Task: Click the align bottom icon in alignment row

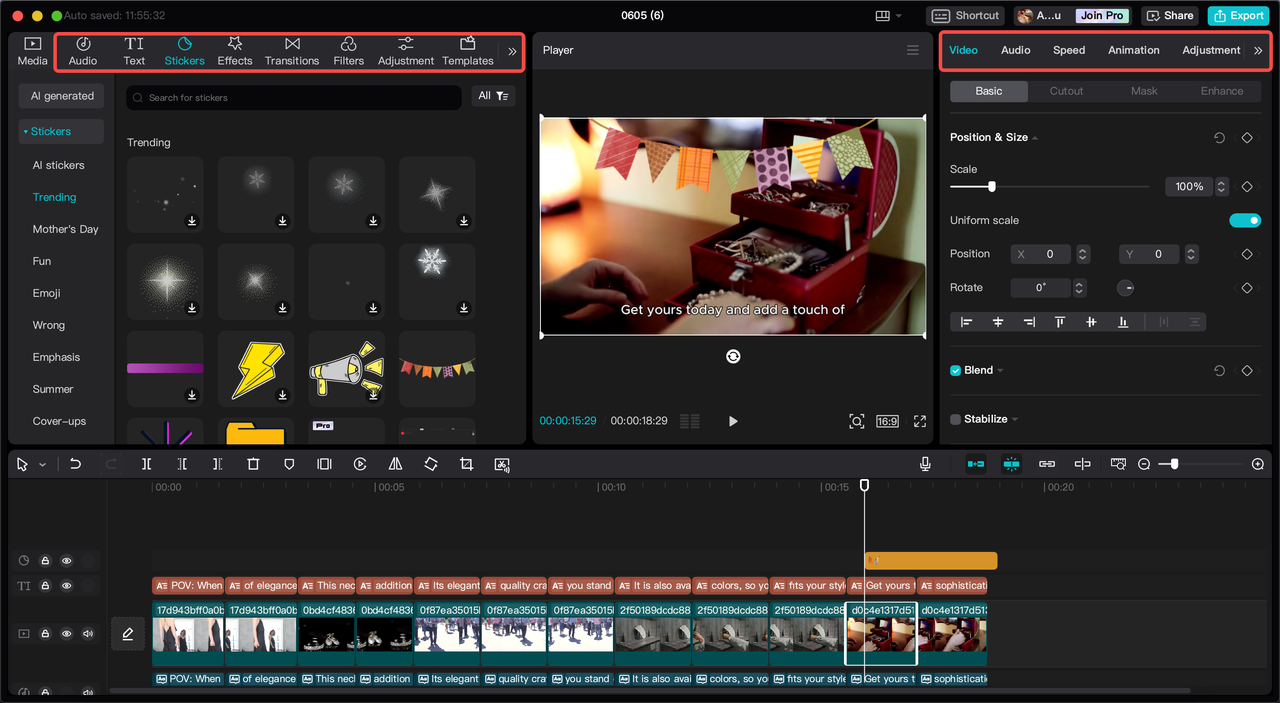Action: tap(1123, 322)
